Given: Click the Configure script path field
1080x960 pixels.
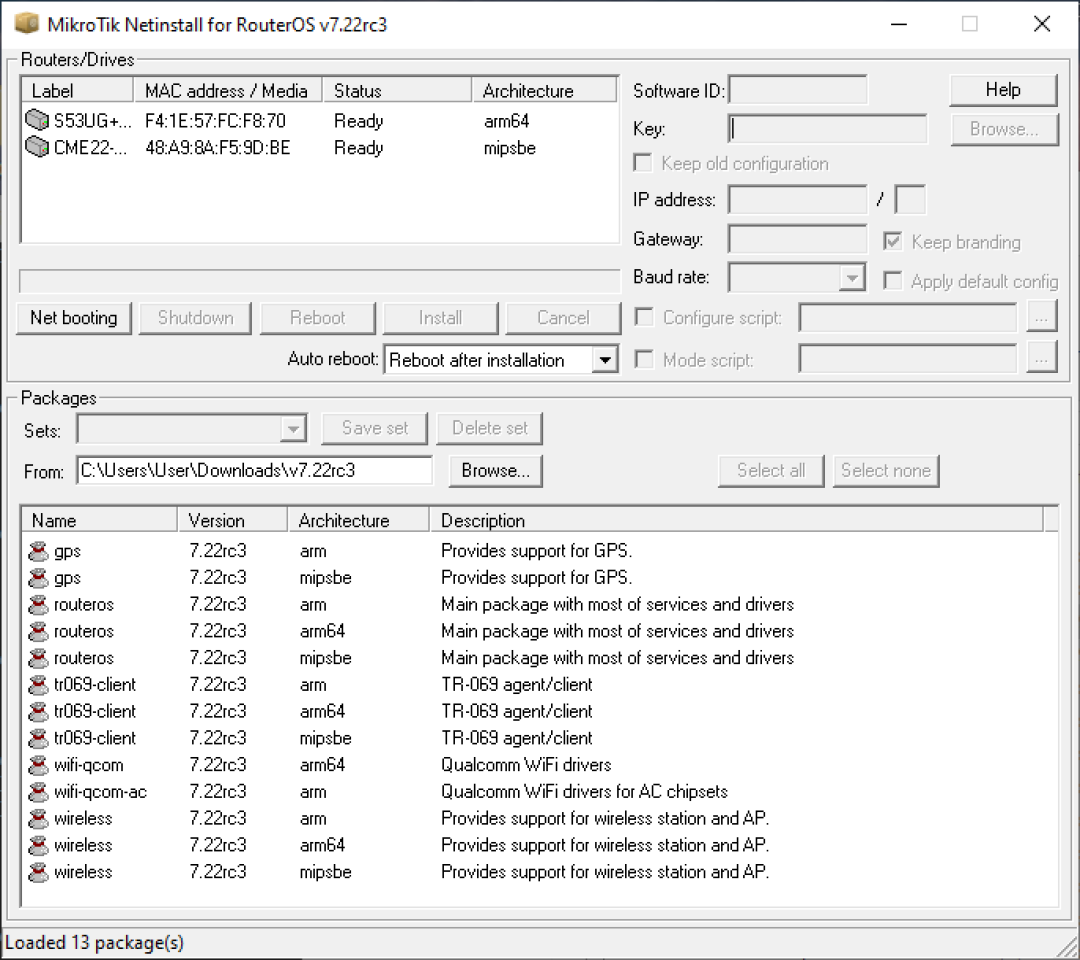Looking at the screenshot, I should [908, 317].
